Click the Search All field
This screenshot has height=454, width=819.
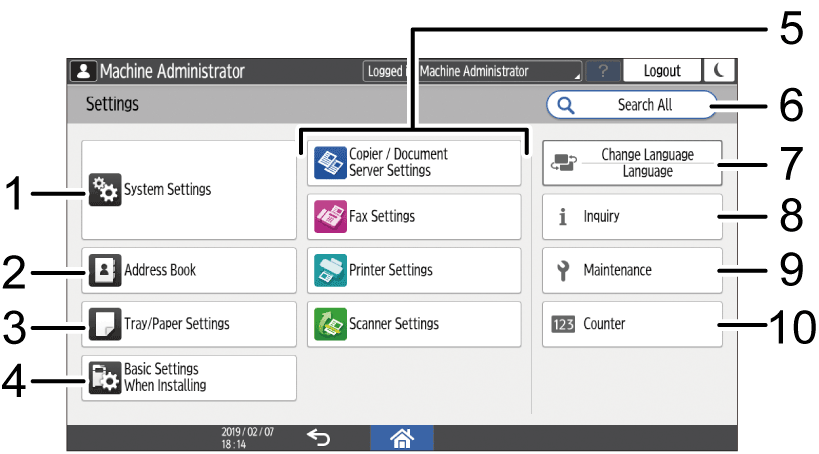(x=632, y=105)
